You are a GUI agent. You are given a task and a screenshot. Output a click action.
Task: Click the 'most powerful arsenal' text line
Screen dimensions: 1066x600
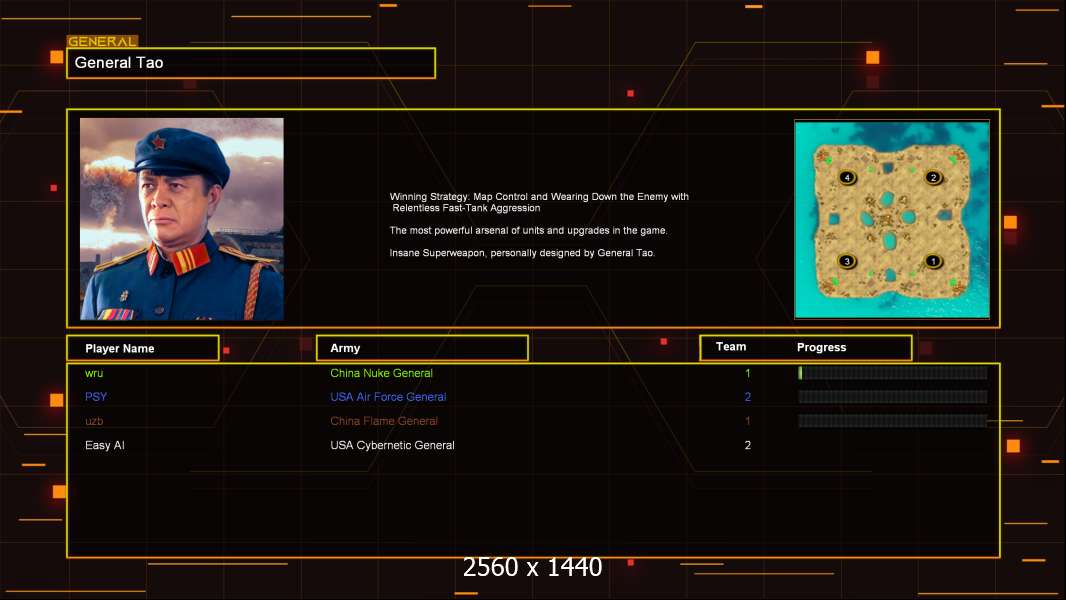point(528,230)
